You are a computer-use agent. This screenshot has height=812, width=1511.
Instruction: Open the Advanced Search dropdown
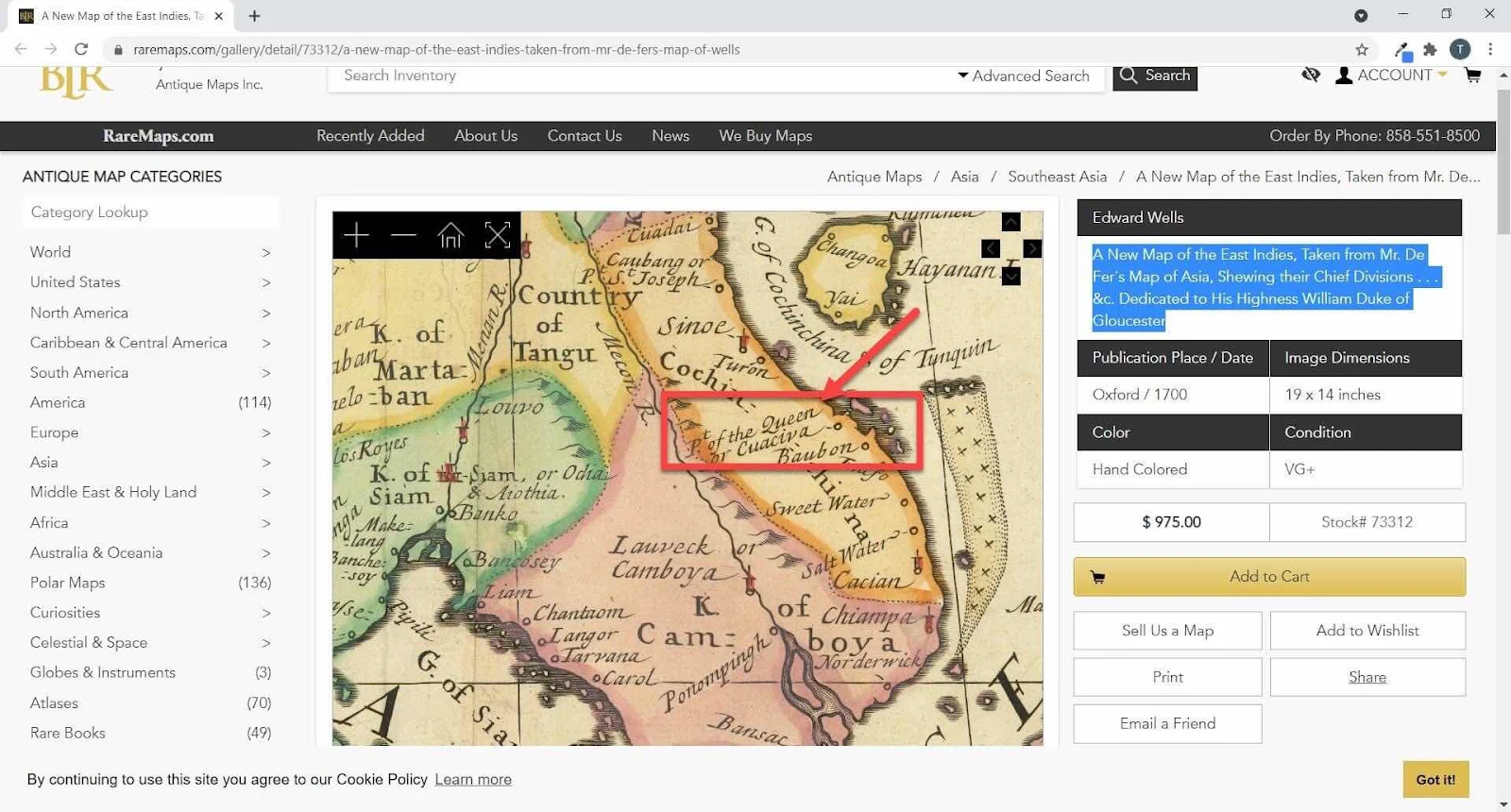click(x=1024, y=76)
